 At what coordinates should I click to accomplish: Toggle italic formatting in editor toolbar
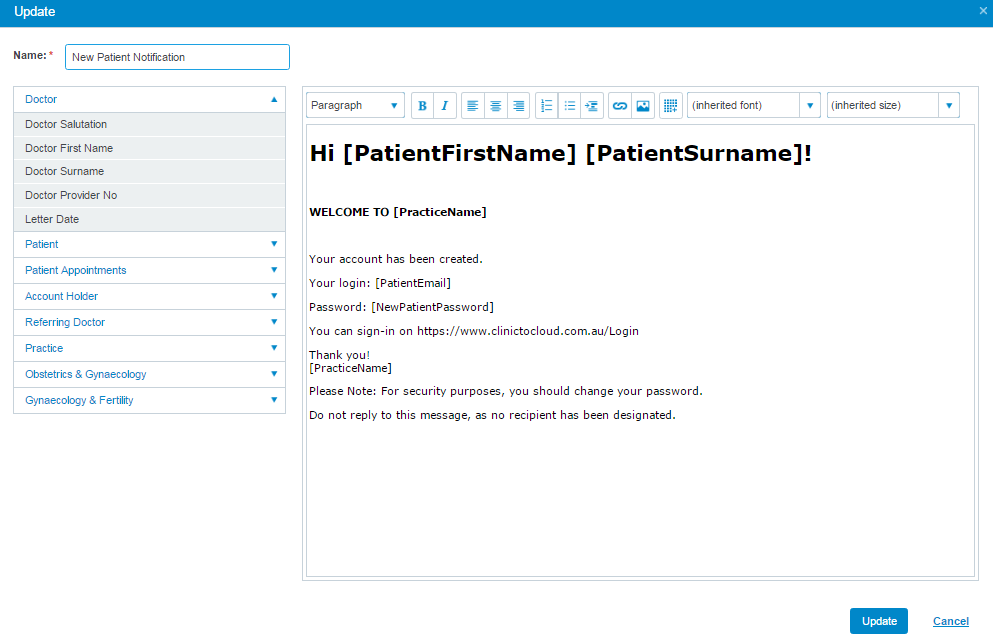click(x=445, y=106)
